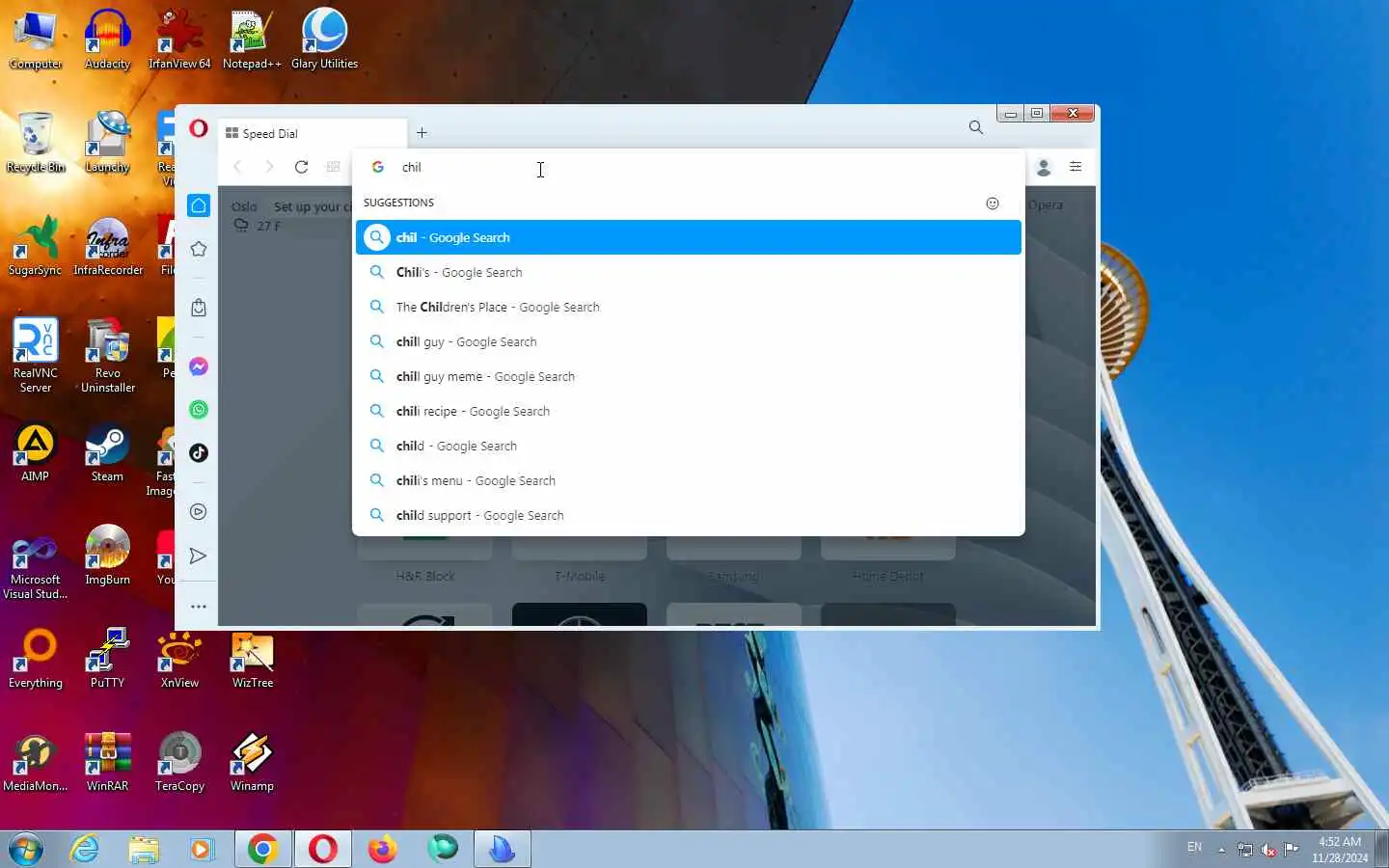Open Recycle Bin on desktop
This screenshot has height=868, width=1389.
click(x=36, y=143)
